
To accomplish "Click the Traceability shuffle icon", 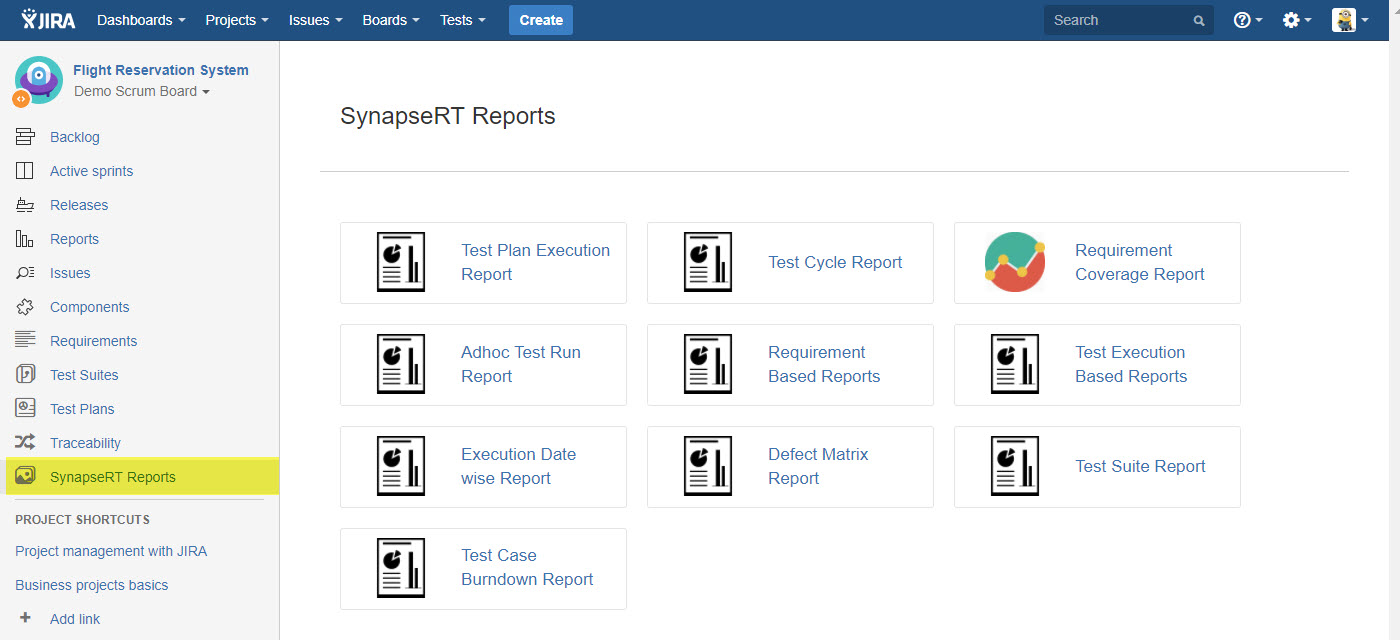I will (25, 443).
